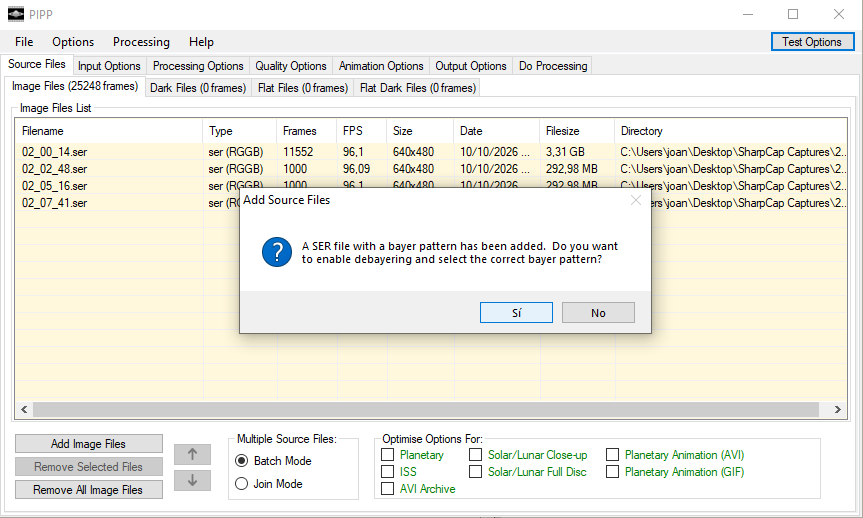Click the PIPP application icon in title bar
This screenshot has height=518, width=863.
click(16, 14)
